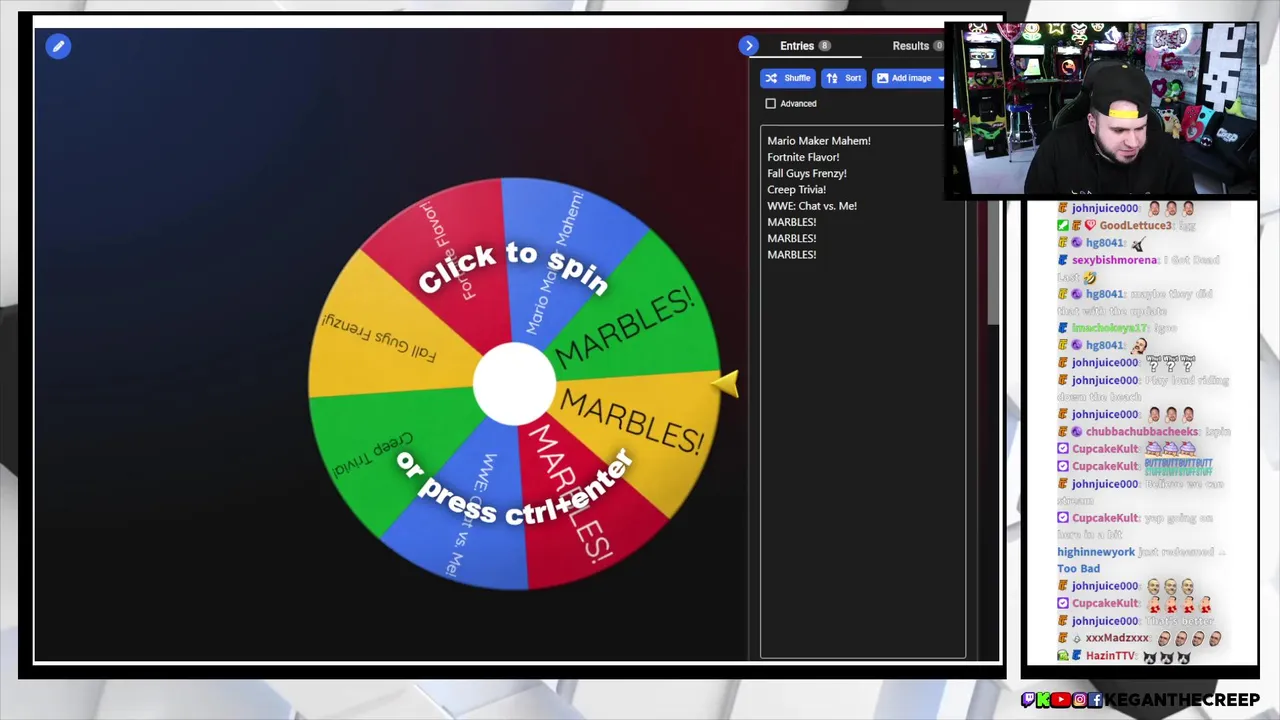Click the Add image button
This screenshot has height=720, width=1280.
(x=908, y=78)
